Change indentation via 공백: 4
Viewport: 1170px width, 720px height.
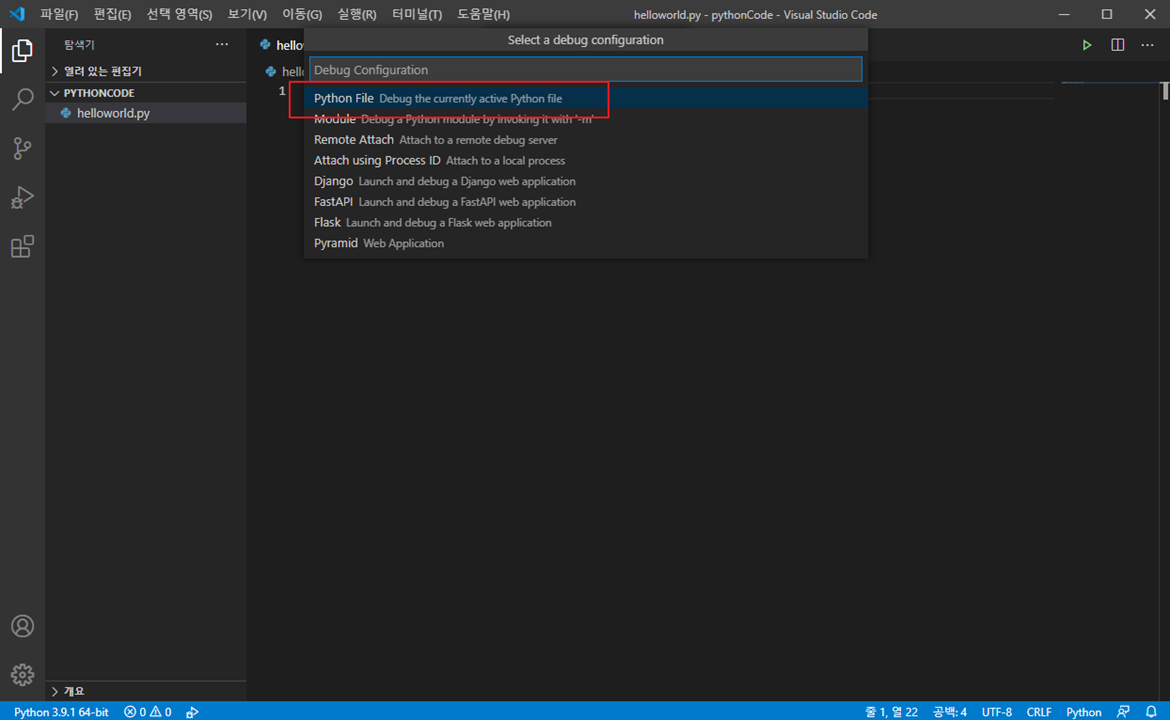tap(950, 712)
